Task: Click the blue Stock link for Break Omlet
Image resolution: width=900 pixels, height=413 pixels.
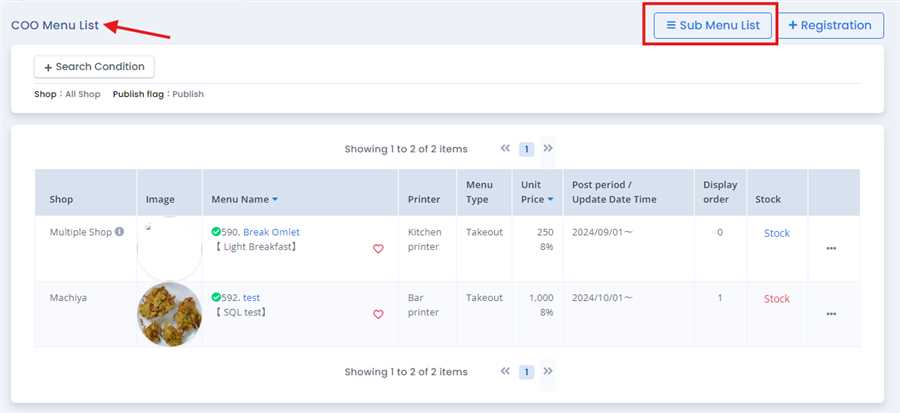Action: click(x=776, y=233)
